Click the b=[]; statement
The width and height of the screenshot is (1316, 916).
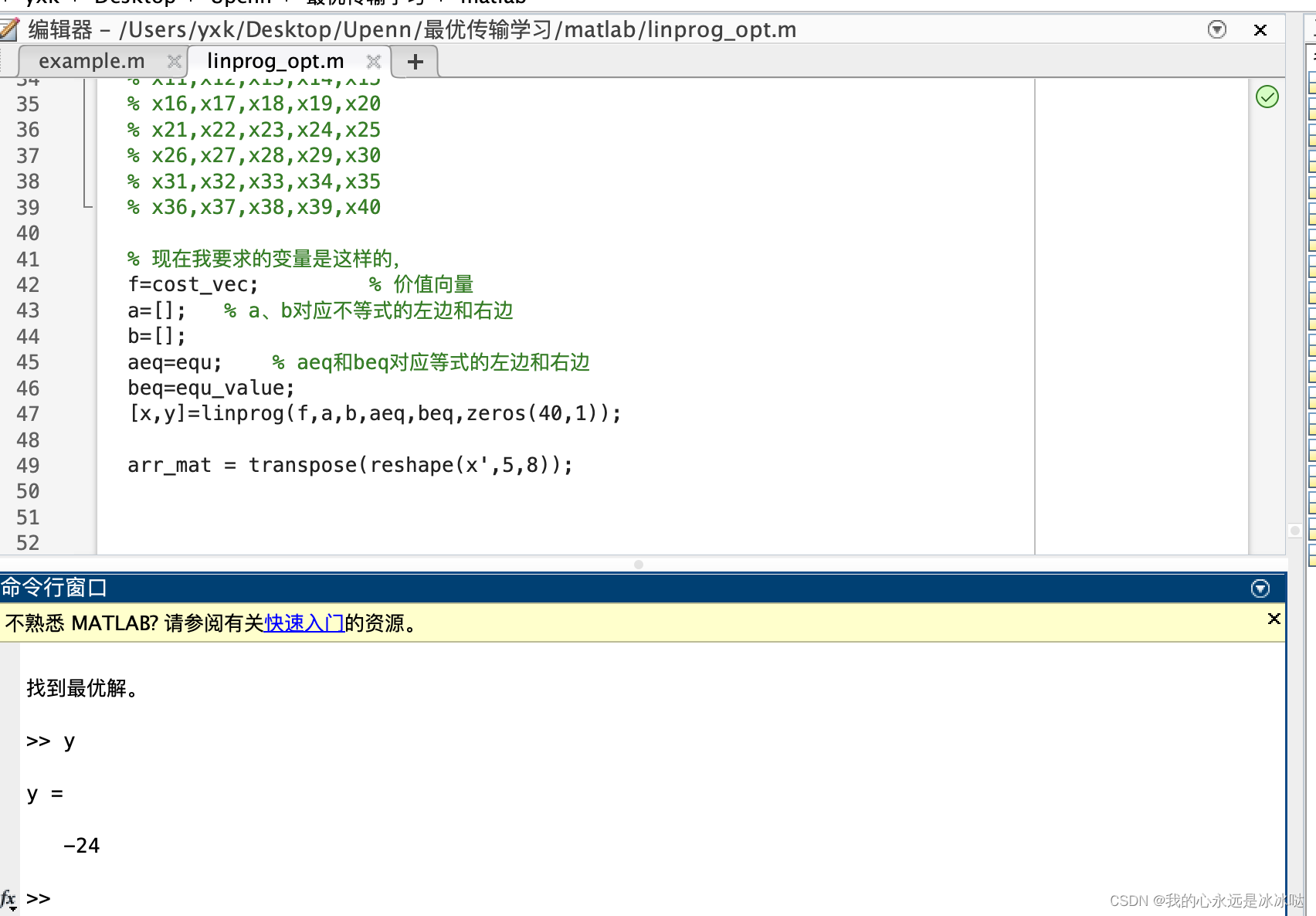(157, 336)
